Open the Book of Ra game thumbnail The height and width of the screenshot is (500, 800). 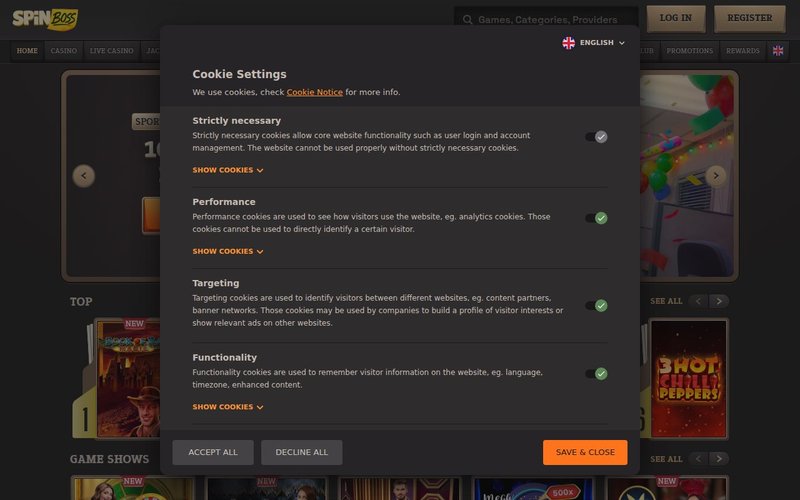click(128, 379)
